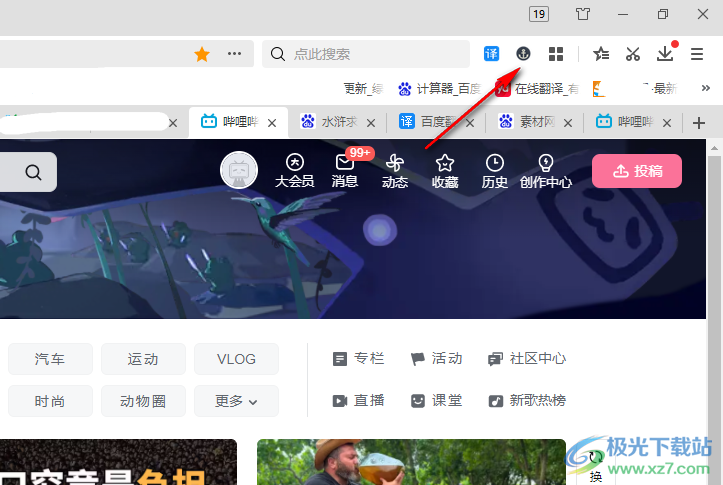The image size is (723, 485).
Task: Open the anchor extension icon
Action: (523, 54)
